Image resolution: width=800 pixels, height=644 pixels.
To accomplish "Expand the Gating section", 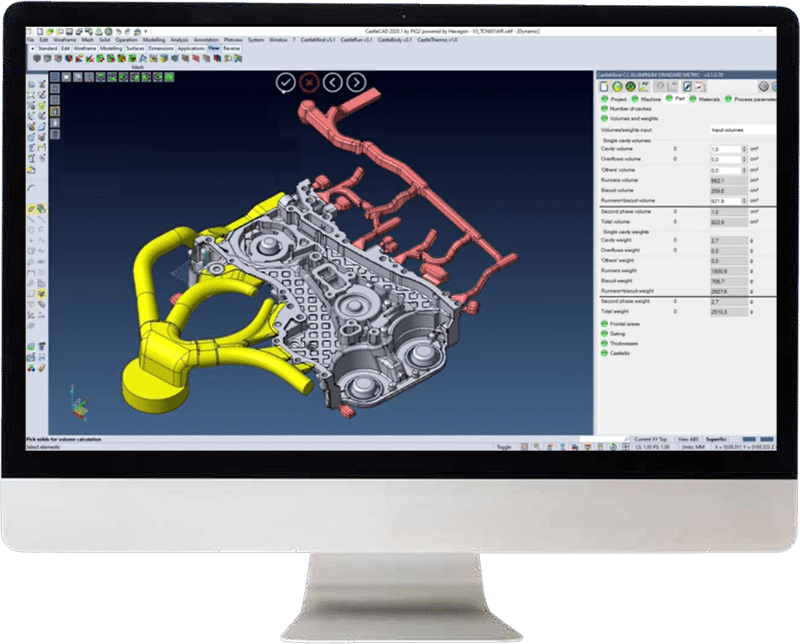I will [x=604, y=332].
